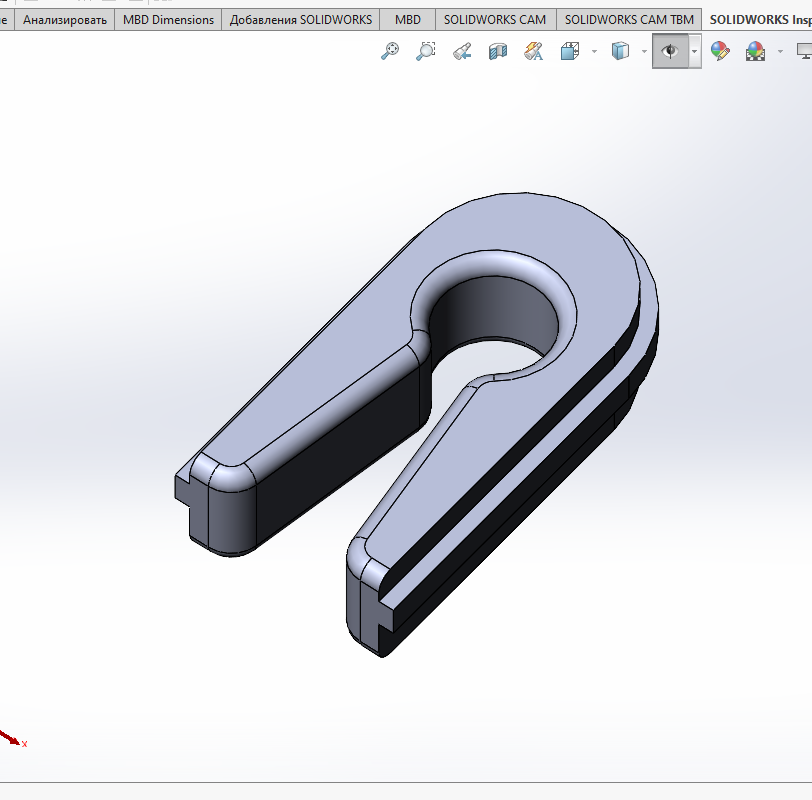Open the Dynamic Annotation Views icon

point(534,51)
